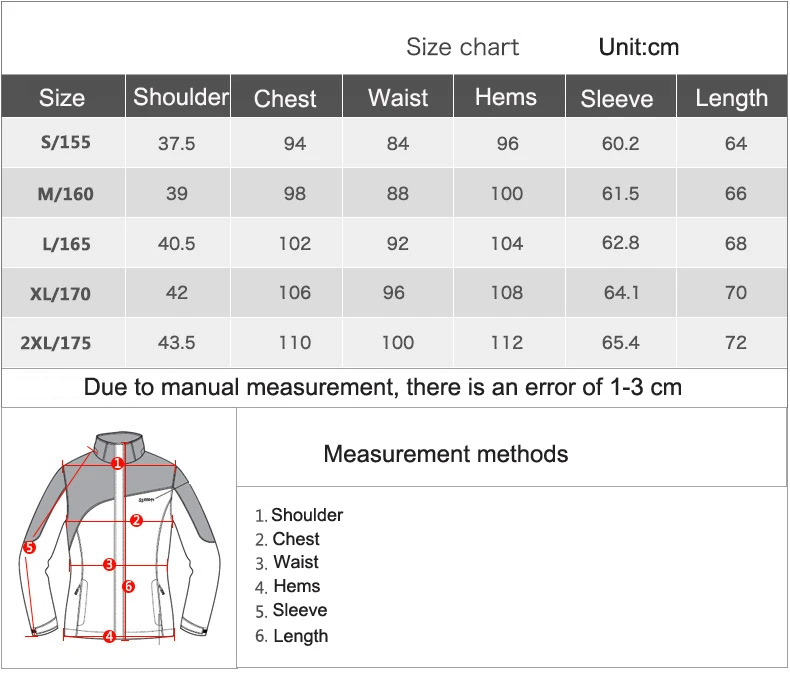Select the Length column header
This screenshot has width=790, height=674.
click(x=732, y=96)
